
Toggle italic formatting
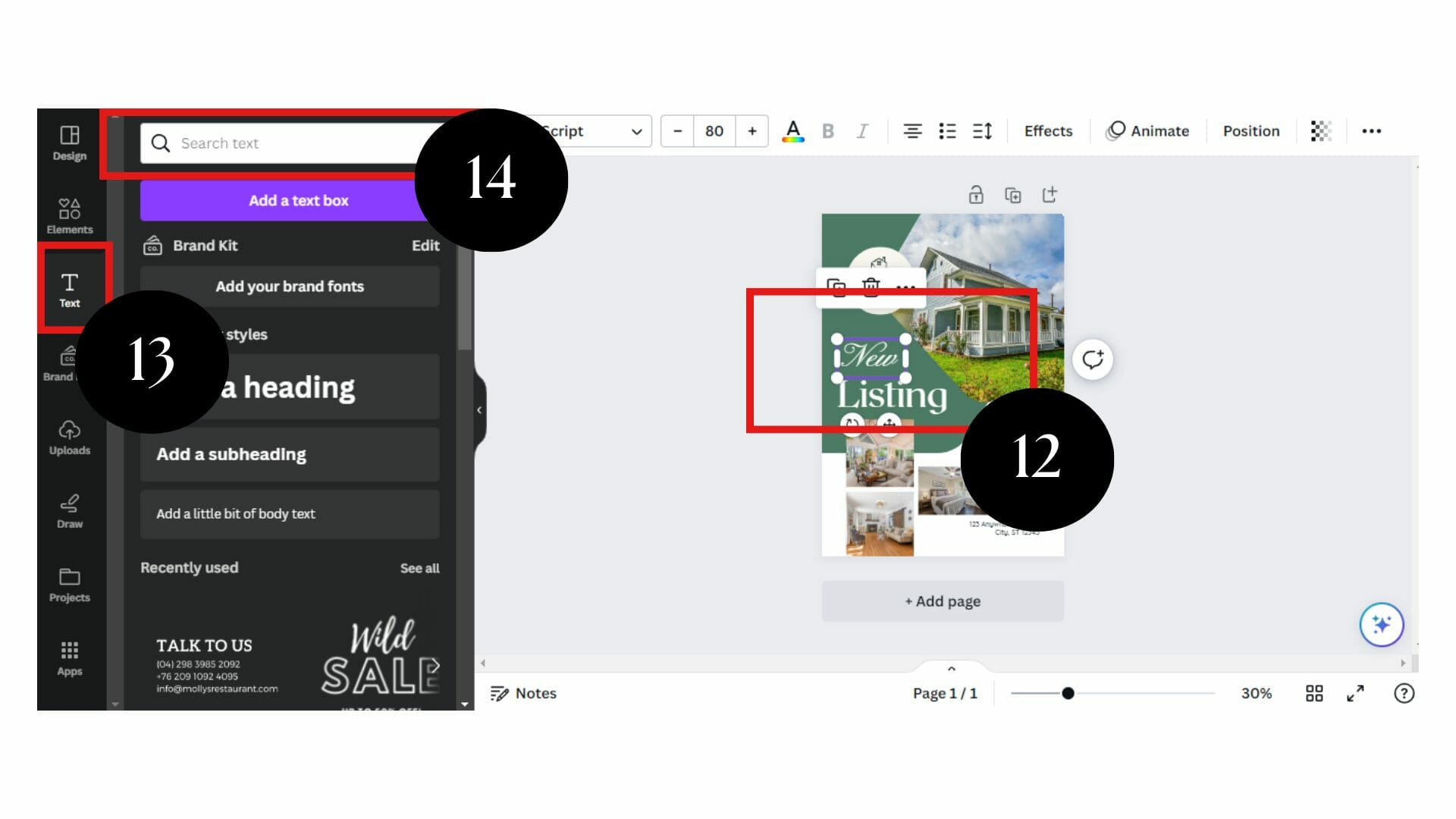(x=861, y=131)
